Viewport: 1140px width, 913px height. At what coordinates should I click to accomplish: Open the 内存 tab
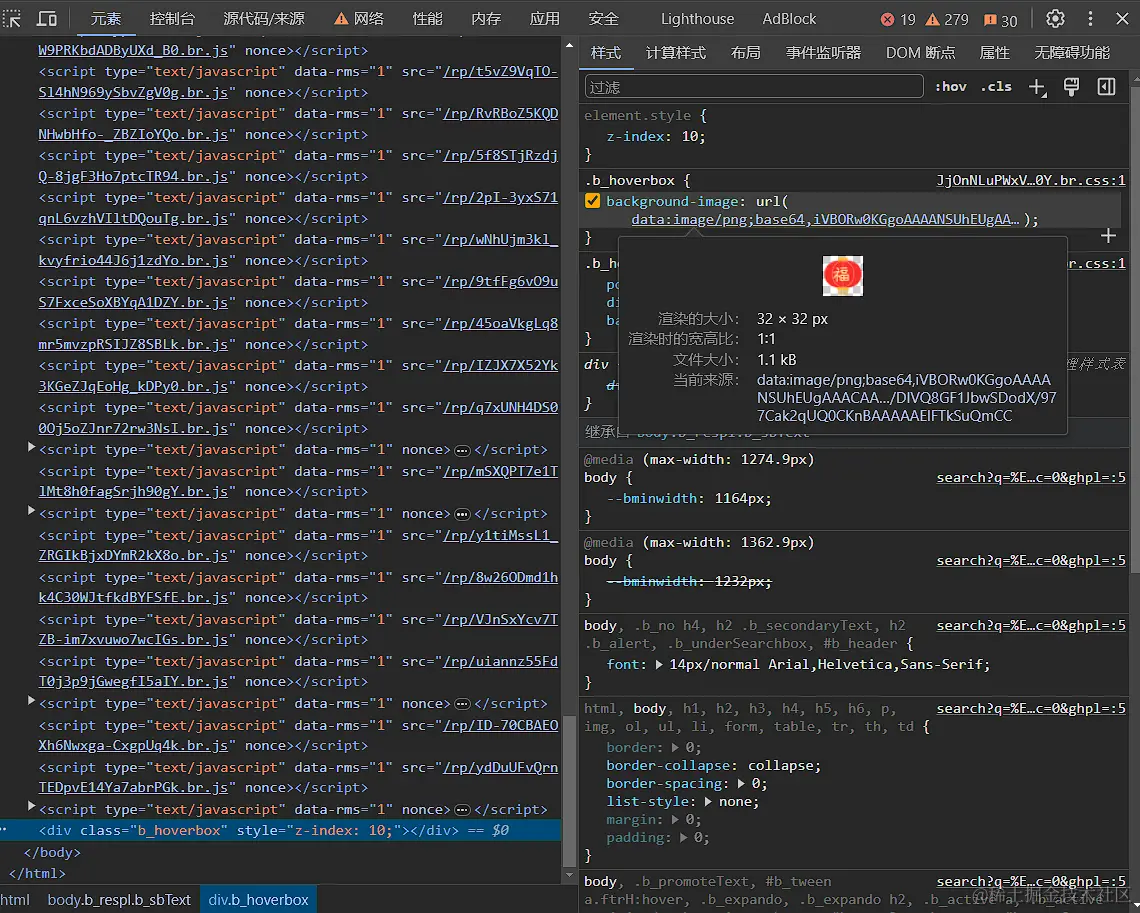tap(486, 19)
